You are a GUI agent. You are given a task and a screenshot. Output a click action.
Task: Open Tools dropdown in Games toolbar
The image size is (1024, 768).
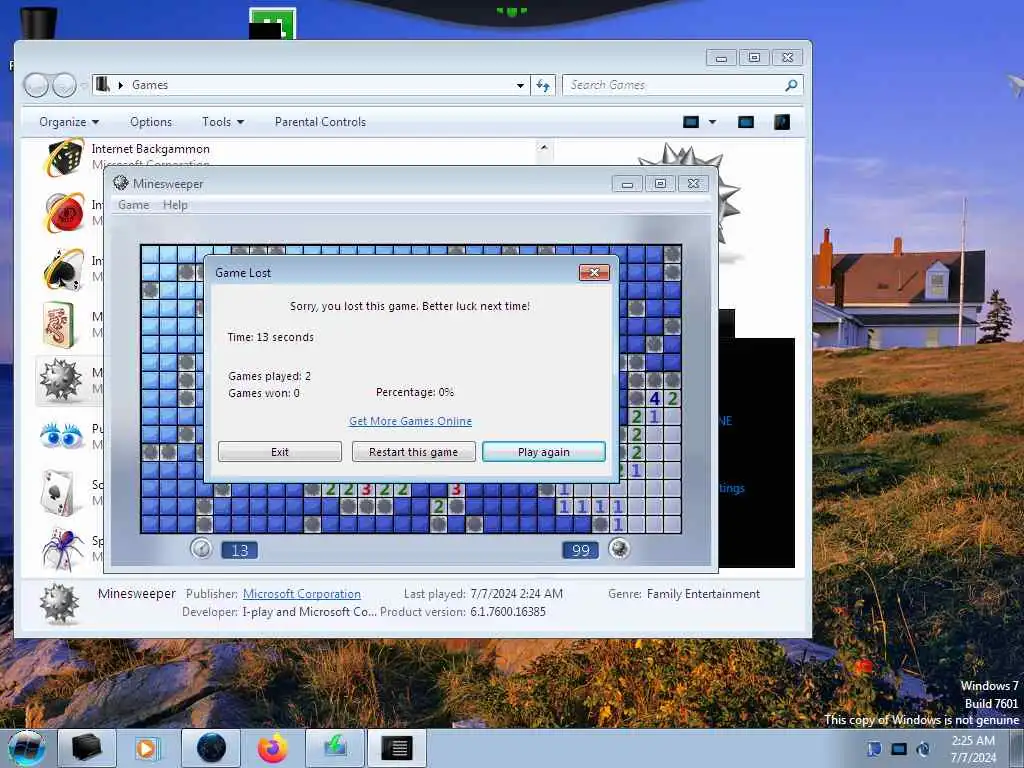(223, 122)
